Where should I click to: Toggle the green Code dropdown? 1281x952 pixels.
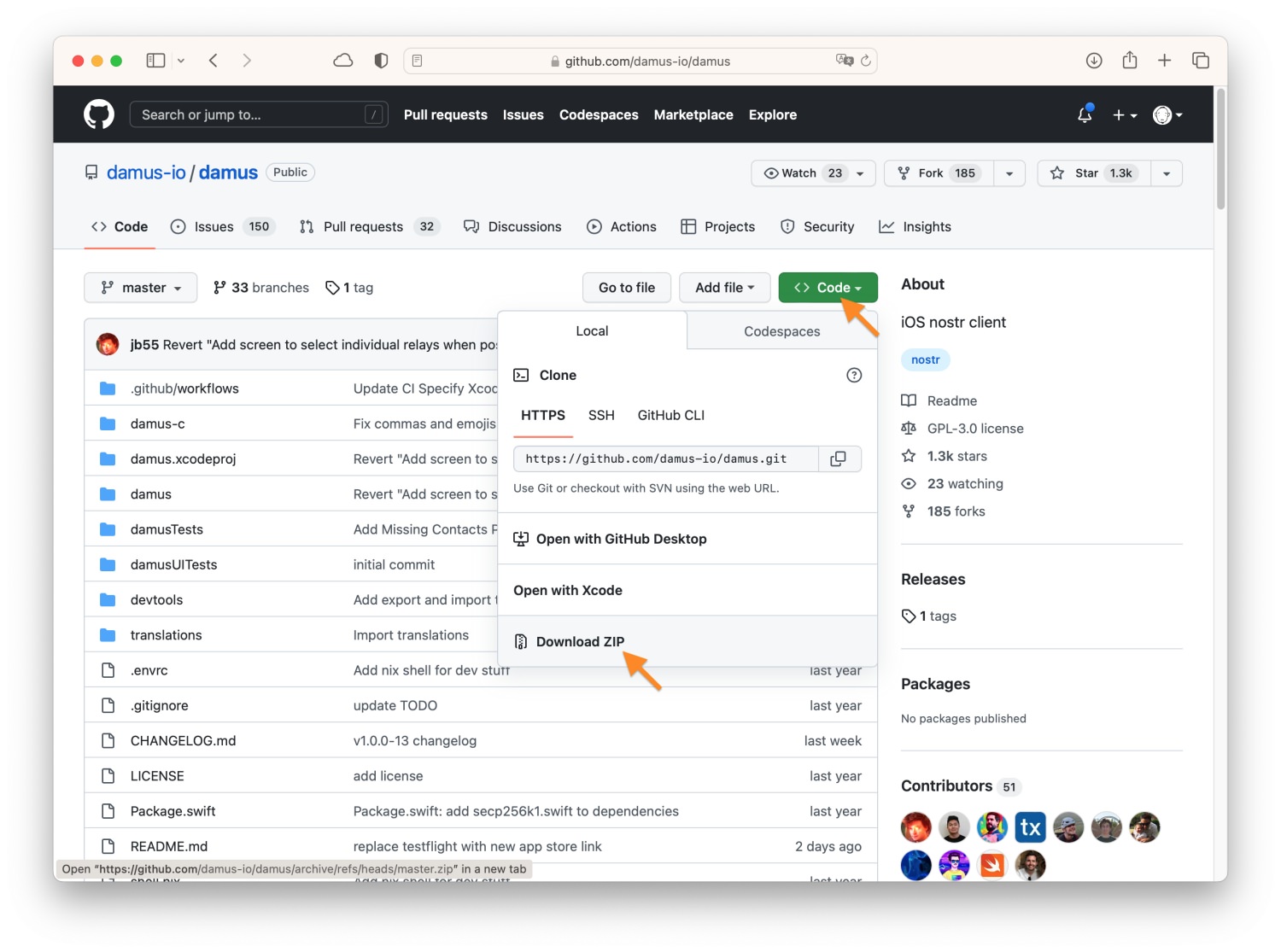click(x=828, y=288)
